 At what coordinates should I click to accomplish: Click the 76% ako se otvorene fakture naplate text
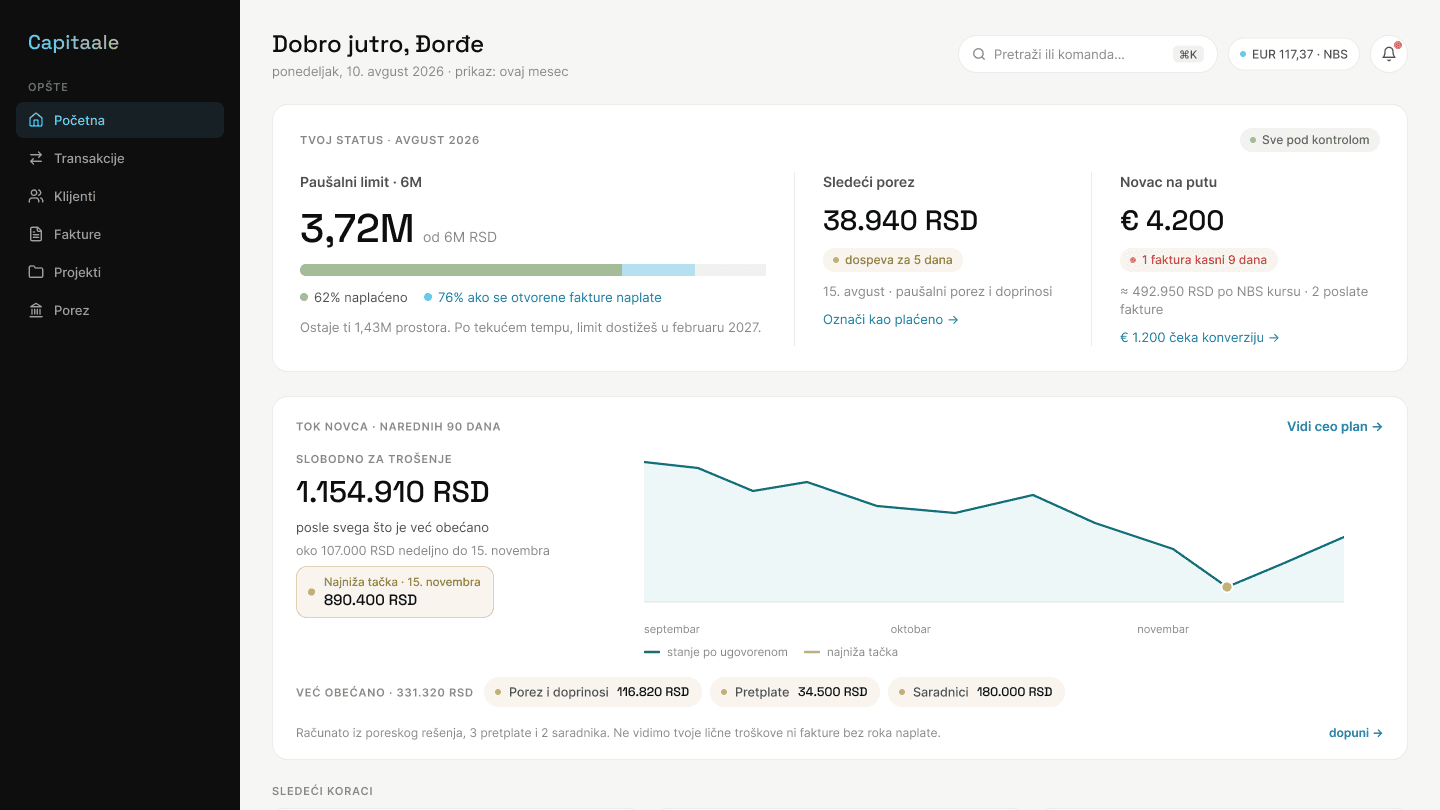[x=550, y=298]
